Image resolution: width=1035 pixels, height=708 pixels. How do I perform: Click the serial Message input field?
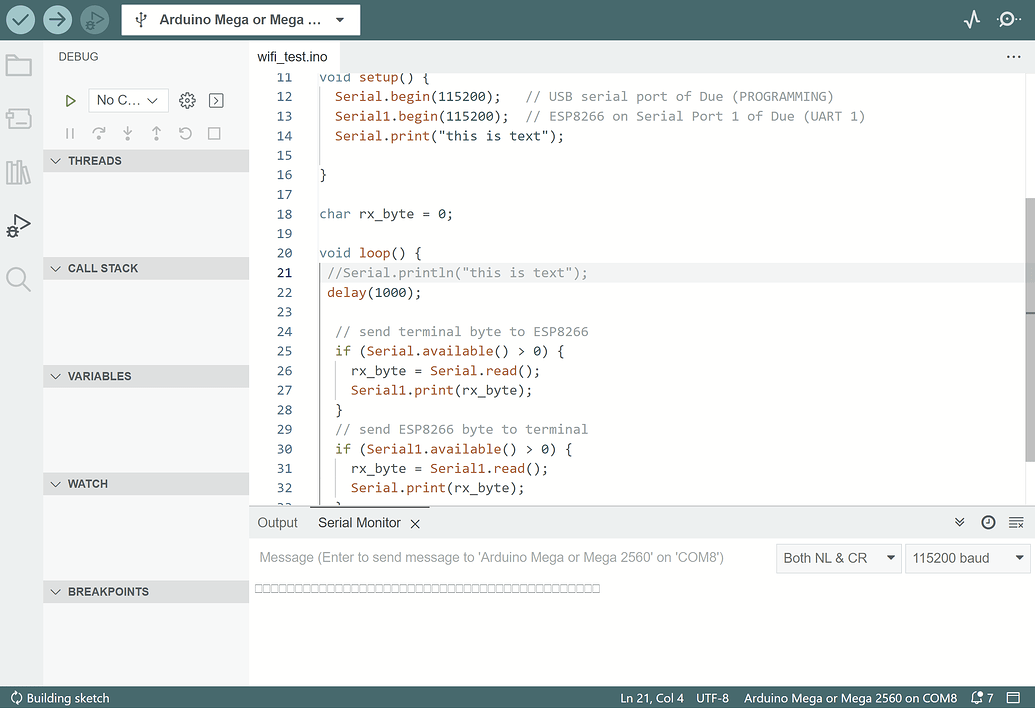coord(510,558)
